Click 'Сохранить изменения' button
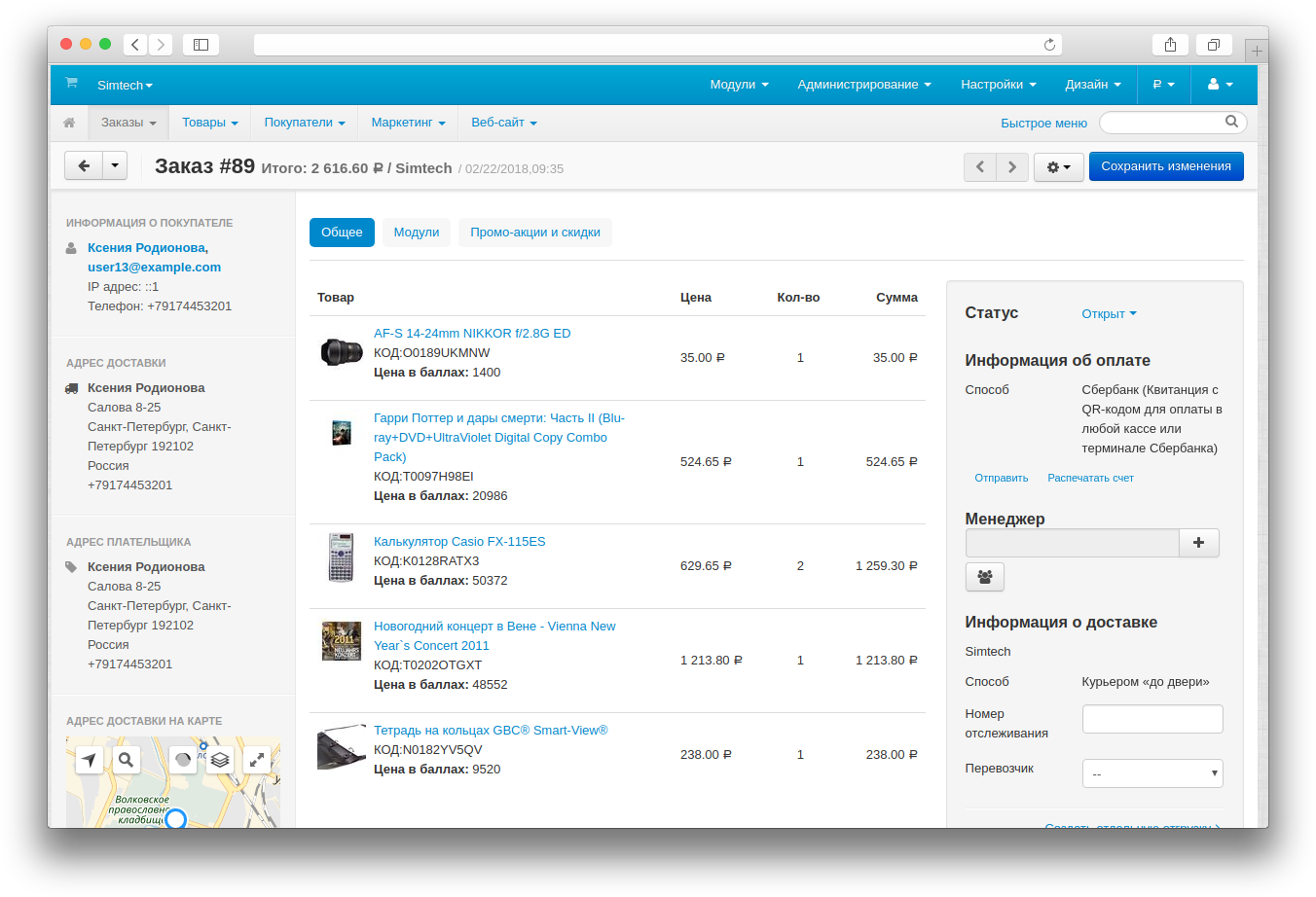This screenshot has width=1316, height=897. point(1165,166)
